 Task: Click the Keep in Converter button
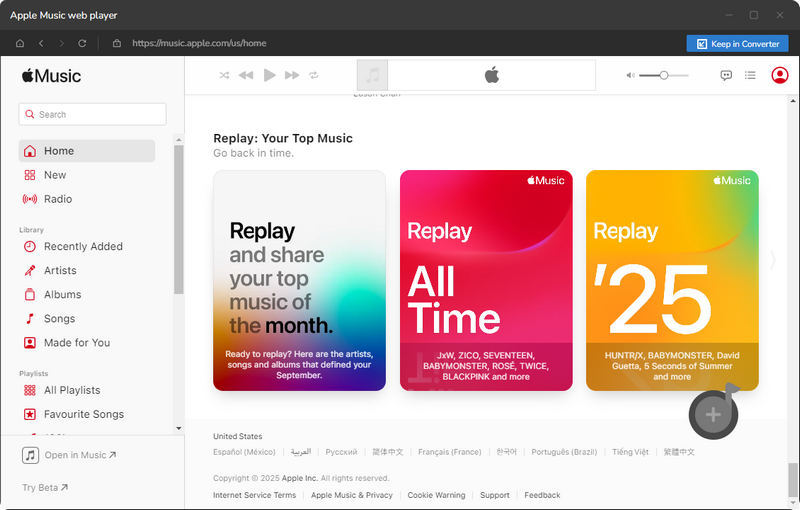click(x=737, y=44)
